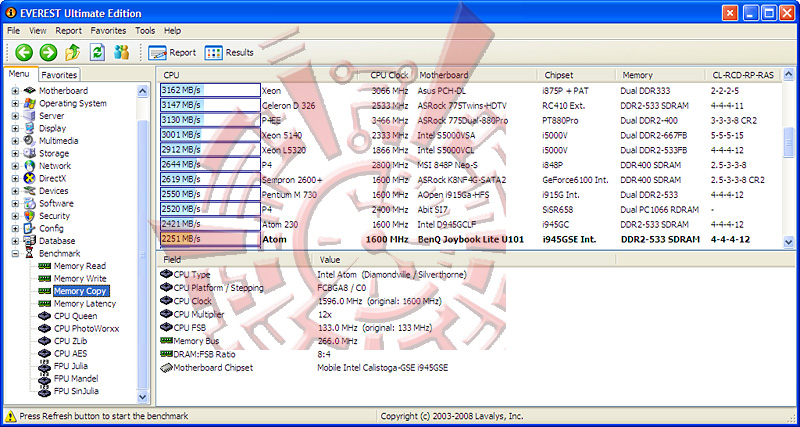Select the Multimedia icon in tree
The height and width of the screenshot is (427, 800).
(x=30, y=141)
